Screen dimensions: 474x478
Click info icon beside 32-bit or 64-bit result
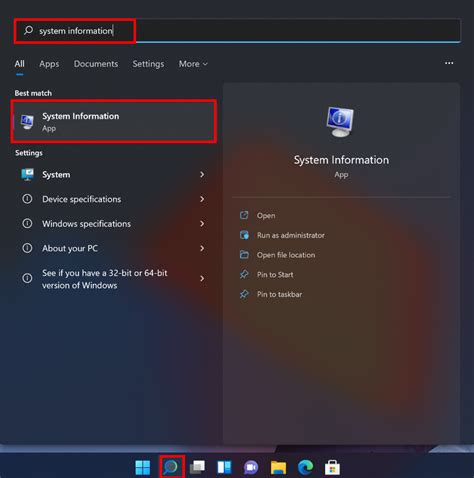point(27,278)
